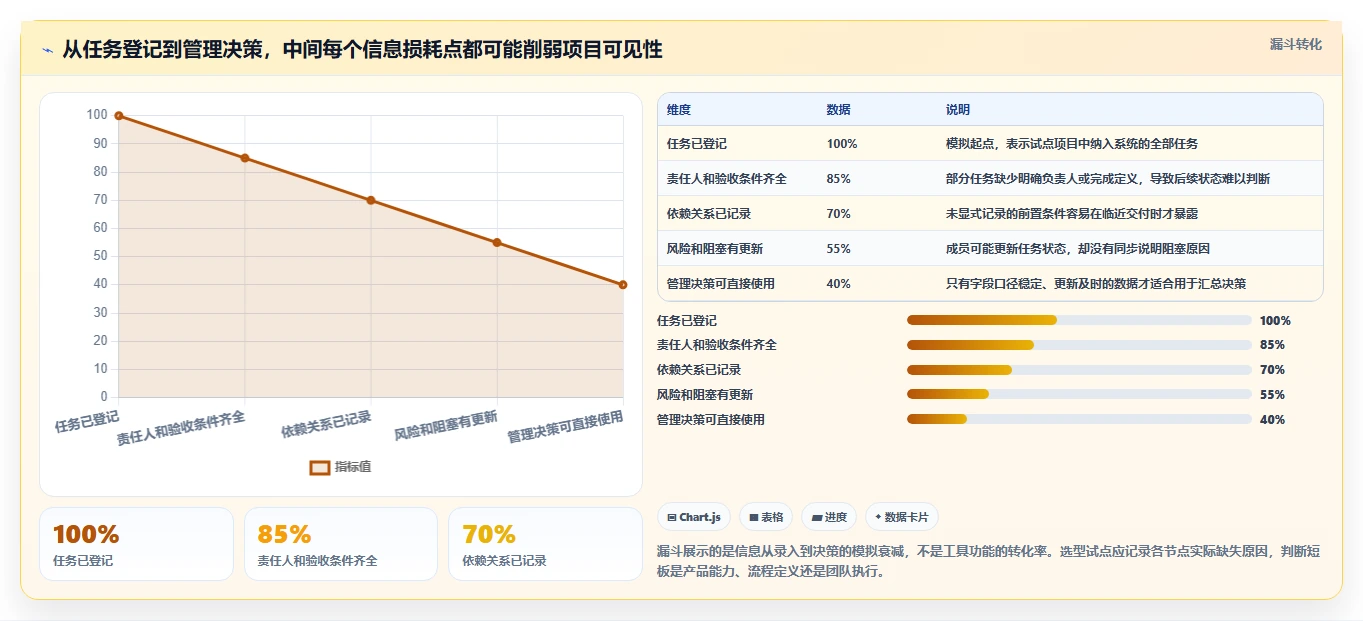The height and width of the screenshot is (621, 1363).
Task: Click the 40% label beside the bottom progress bar
Action: coord(1272,420)
